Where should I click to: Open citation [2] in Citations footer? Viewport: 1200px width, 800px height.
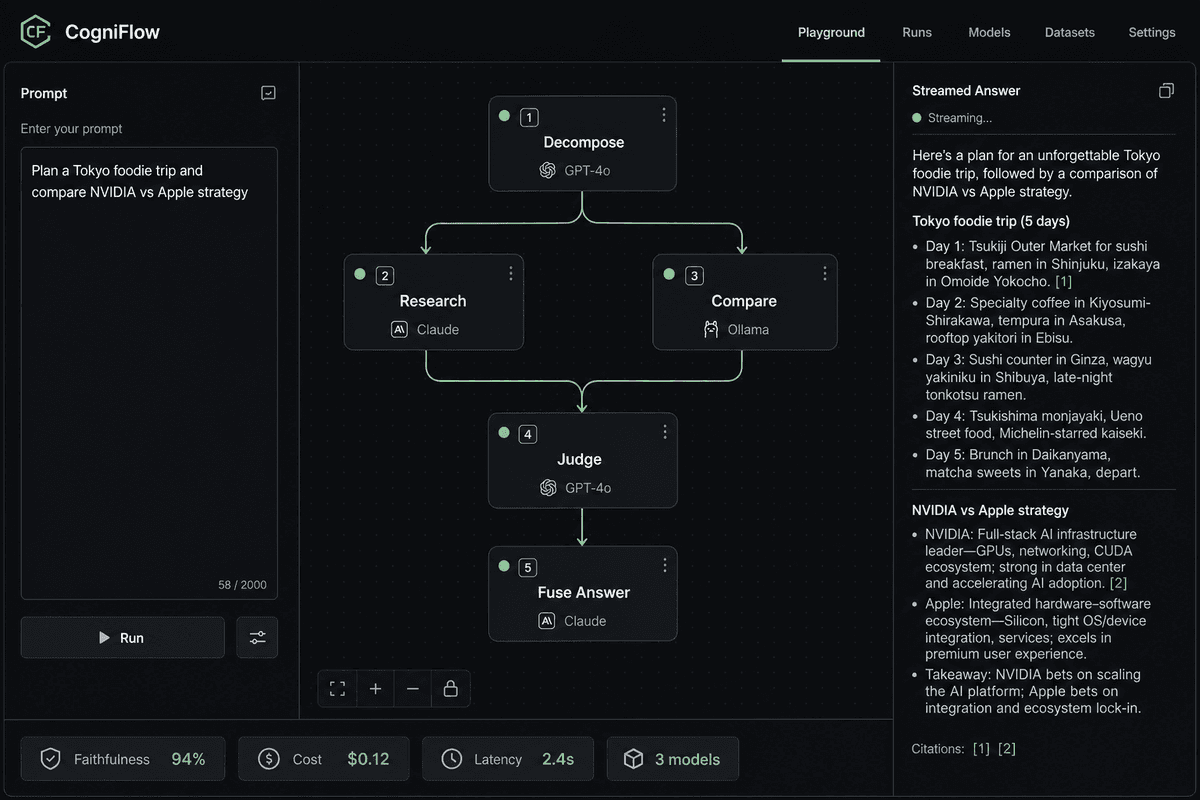pyautogui.click(x=1007, y=748)
